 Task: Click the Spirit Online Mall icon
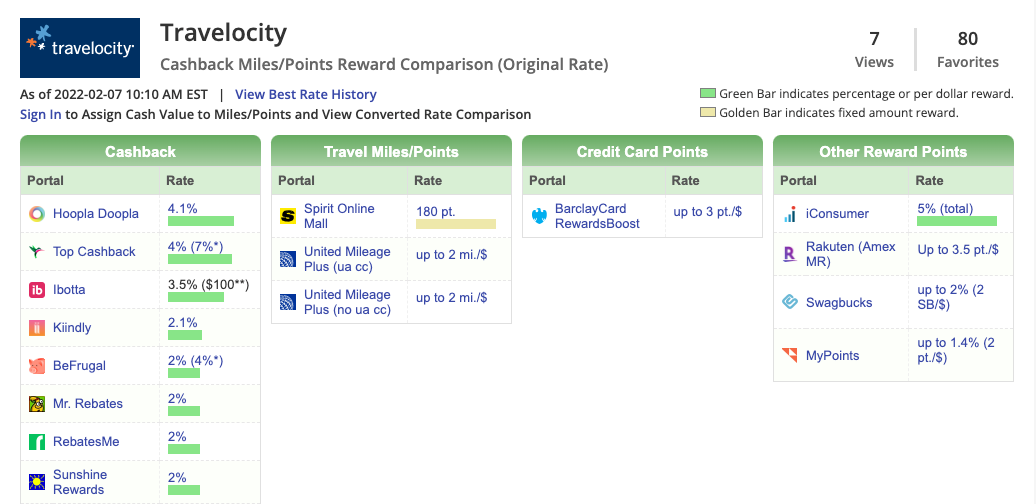(x=288, y=216)
